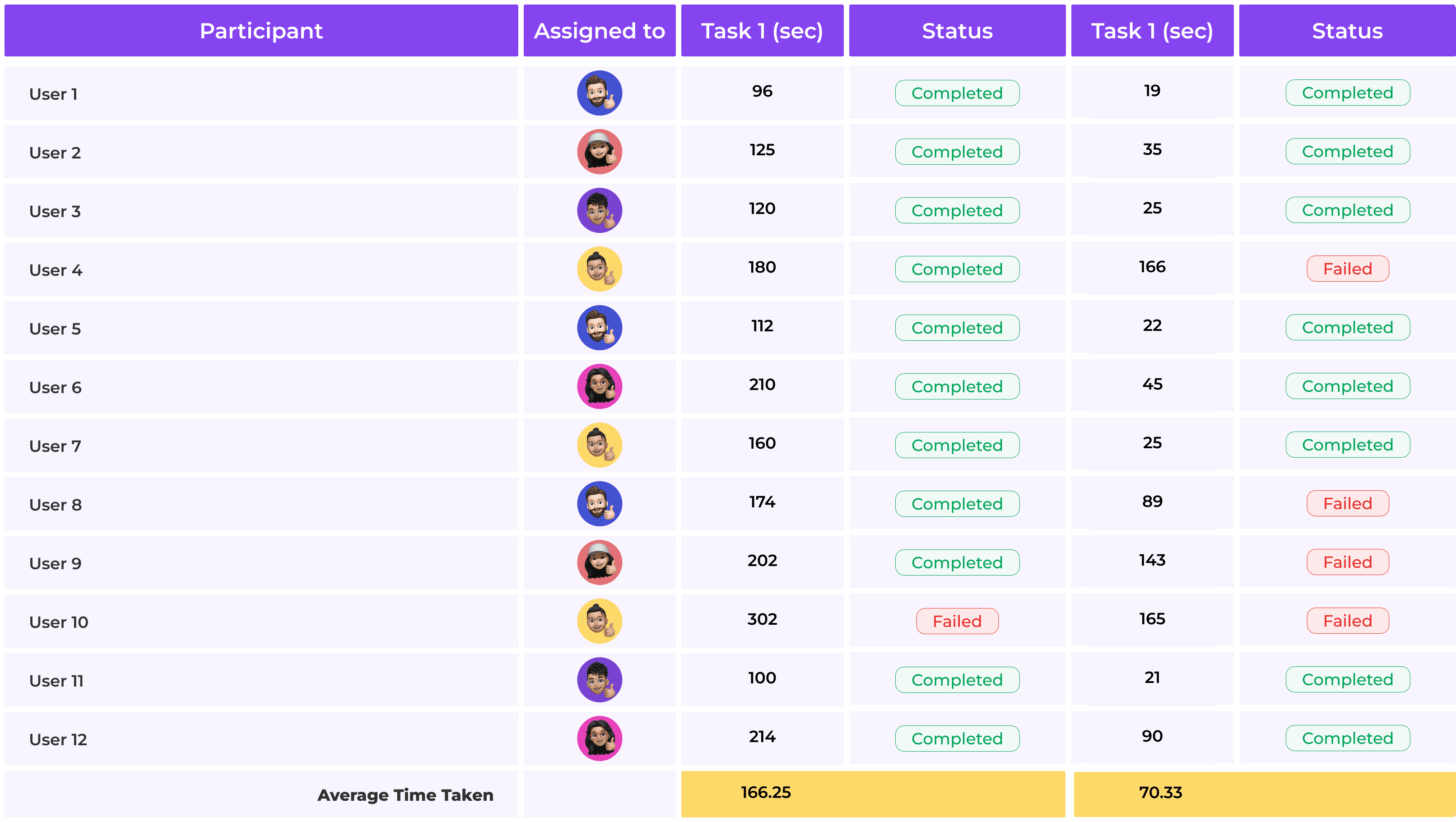1456x822 pixels.
Task: Click the Assigned to column header
Action: [x=599, y=31]
